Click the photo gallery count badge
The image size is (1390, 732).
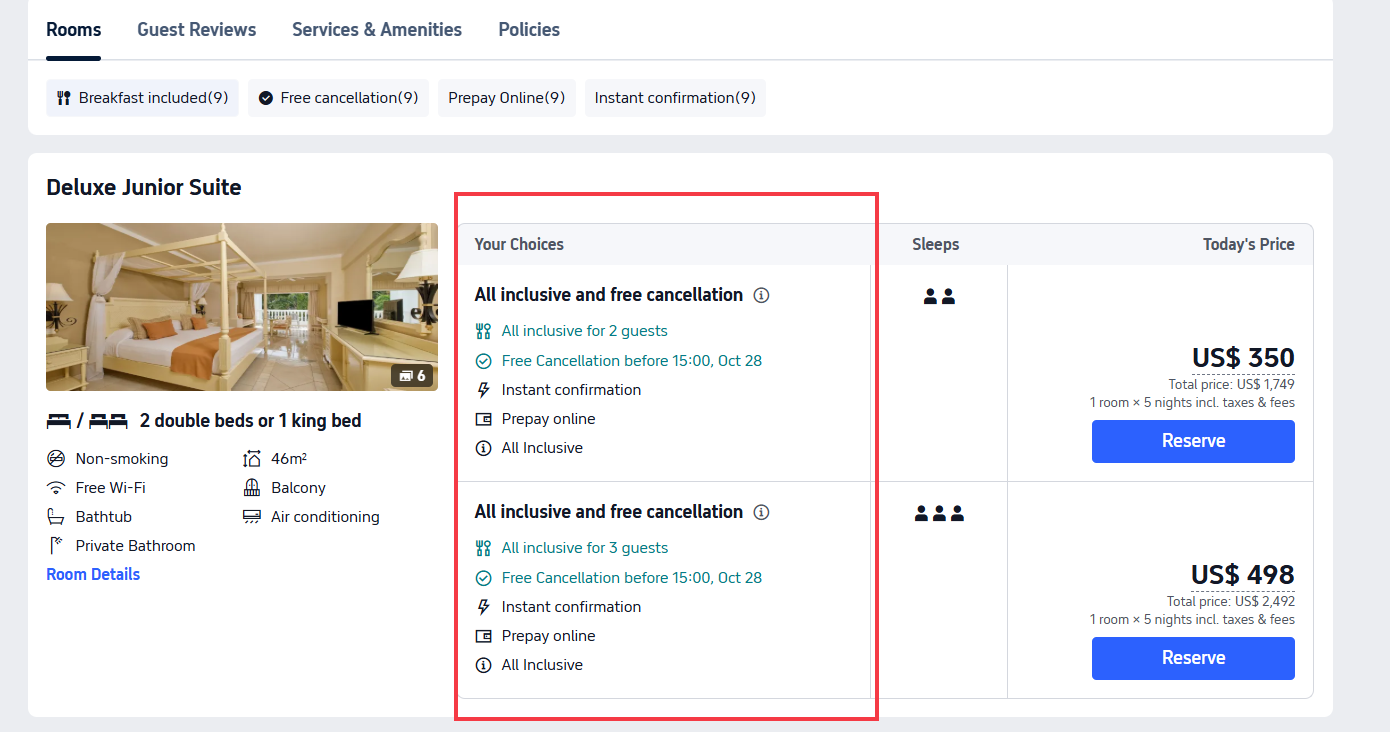(x=413, y=376)
